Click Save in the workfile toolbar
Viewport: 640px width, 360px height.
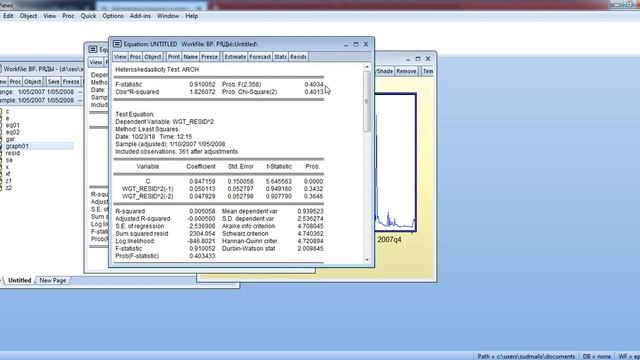tap(53, 82)
